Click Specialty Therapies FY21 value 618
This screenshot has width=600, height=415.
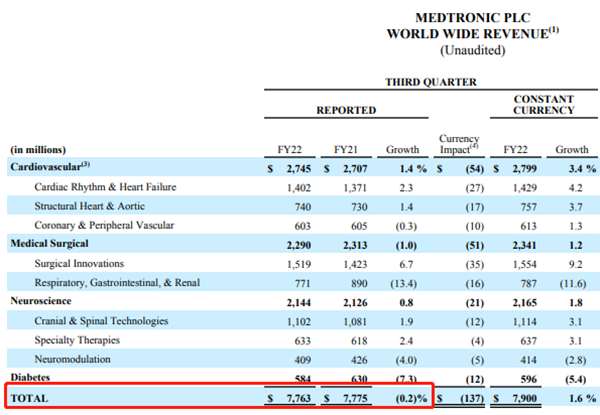click(359, 341)
